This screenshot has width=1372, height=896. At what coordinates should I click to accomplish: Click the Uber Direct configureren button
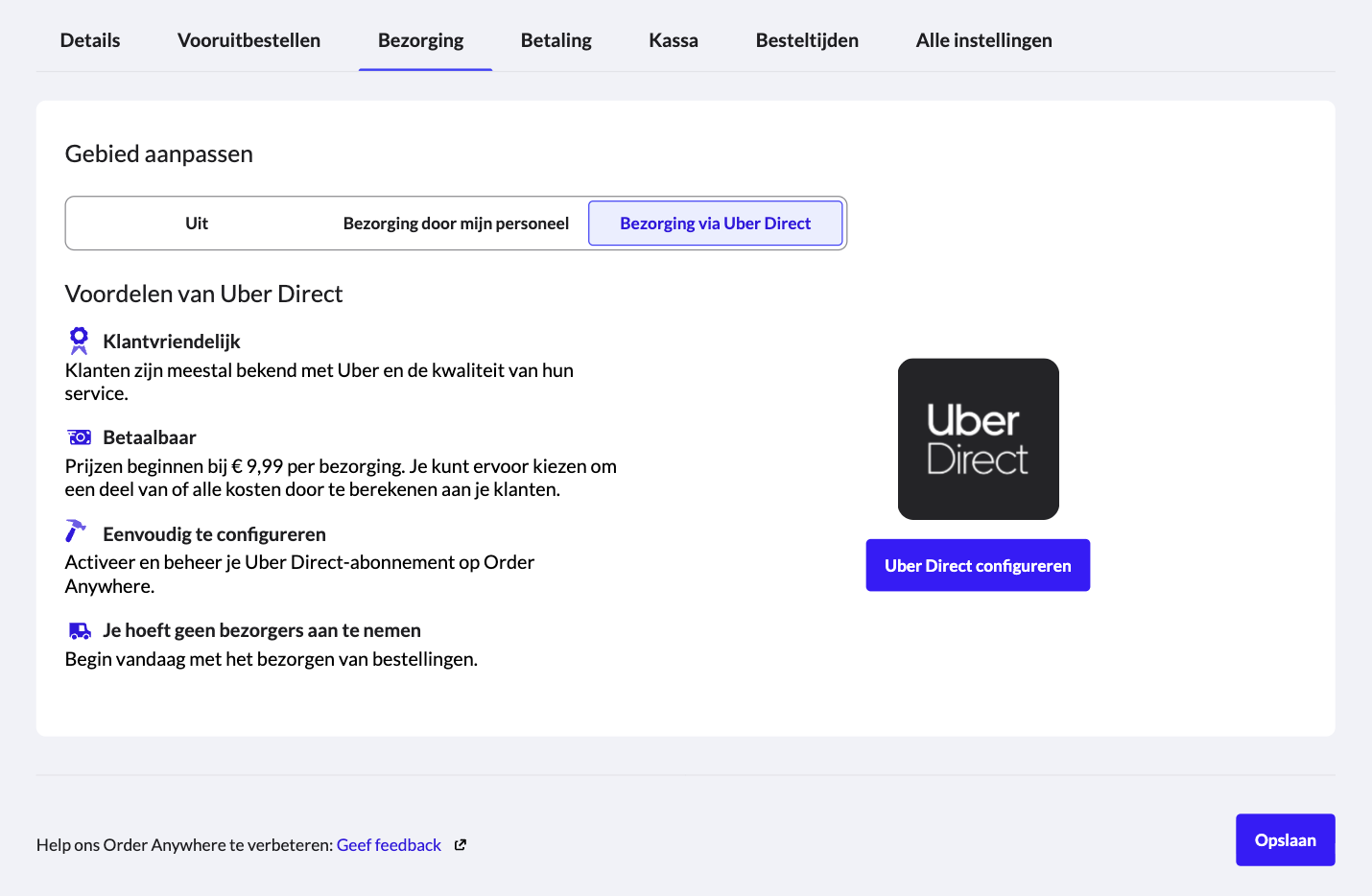[978, 565]
